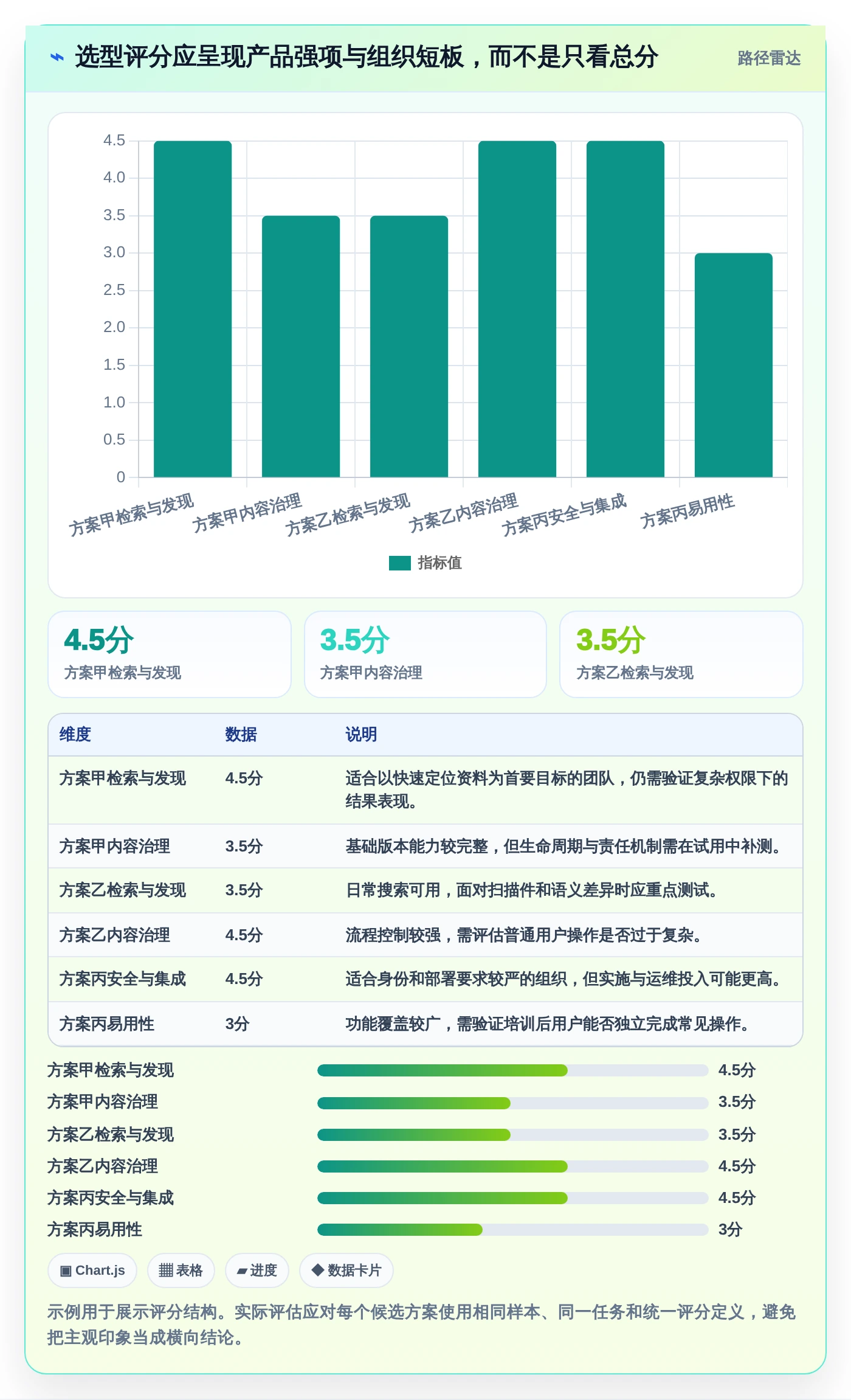Click the 3分 cell in the table
Image resolution: width=851 pixels, height=1400 pixels.
click(238, 1024)
